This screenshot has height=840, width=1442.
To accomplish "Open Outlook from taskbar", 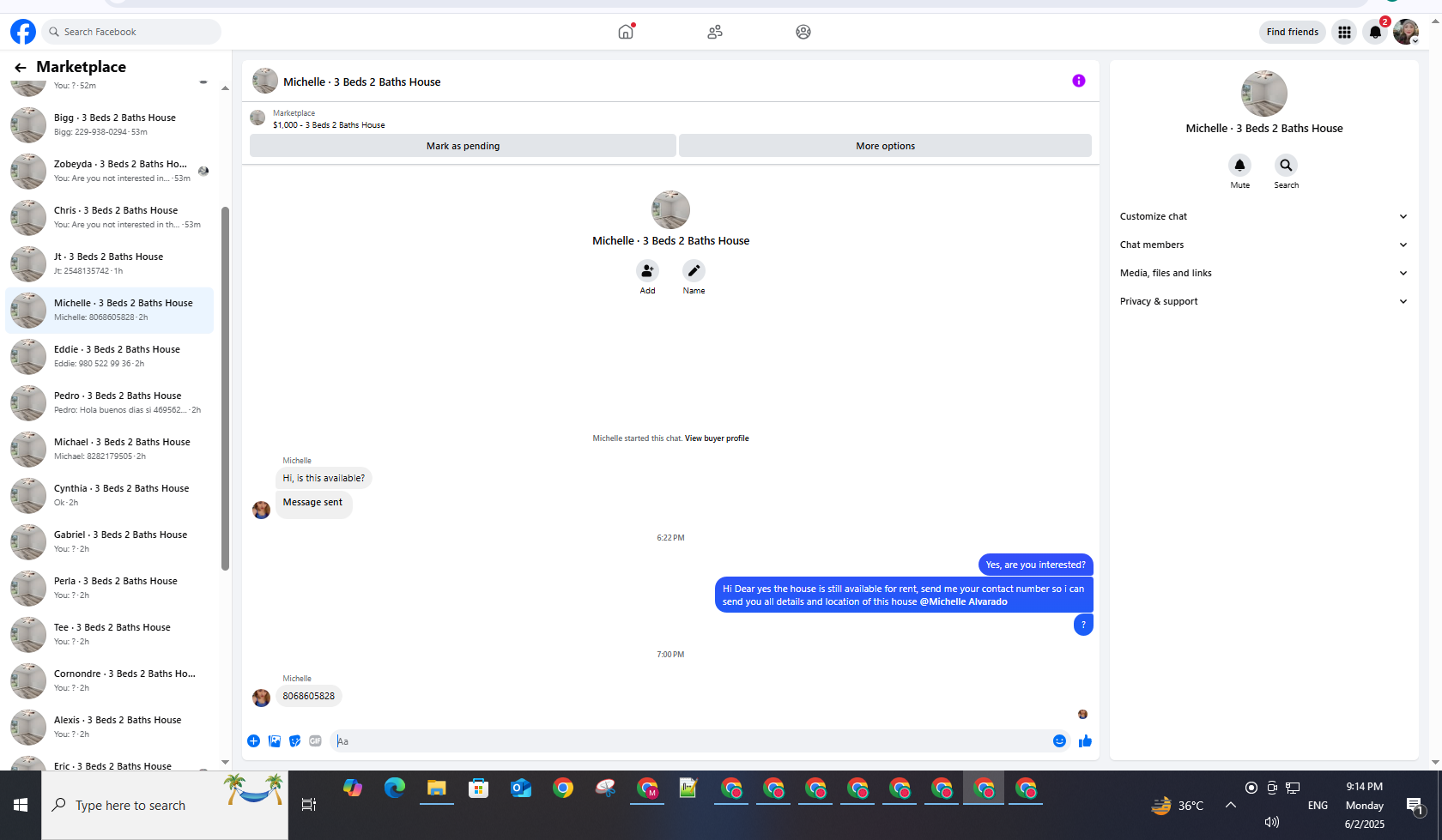I will (x=521, y=788).
